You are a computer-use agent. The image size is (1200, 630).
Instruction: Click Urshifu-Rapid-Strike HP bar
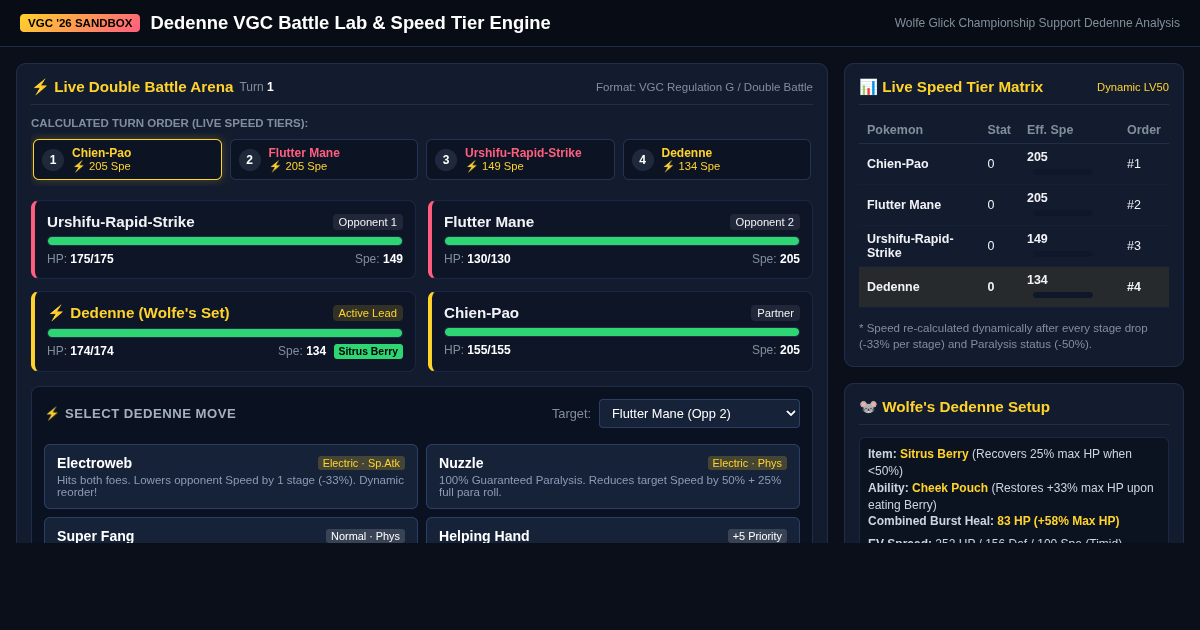[225, 241]
